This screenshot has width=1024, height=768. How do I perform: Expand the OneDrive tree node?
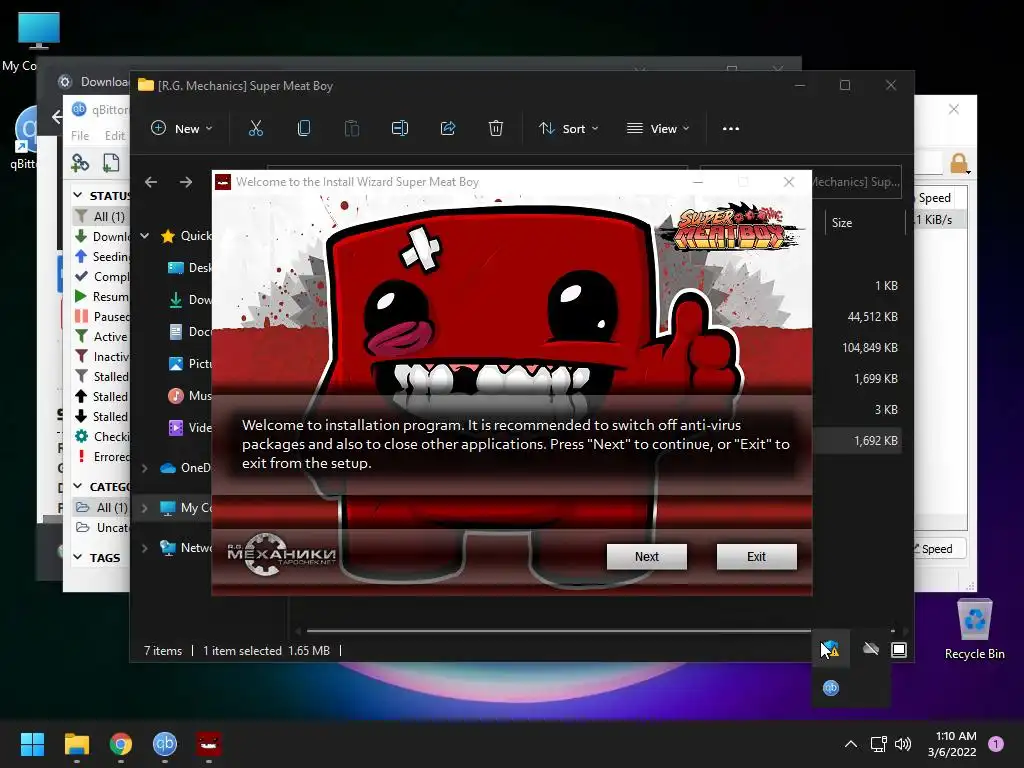(x=145, y=468)
